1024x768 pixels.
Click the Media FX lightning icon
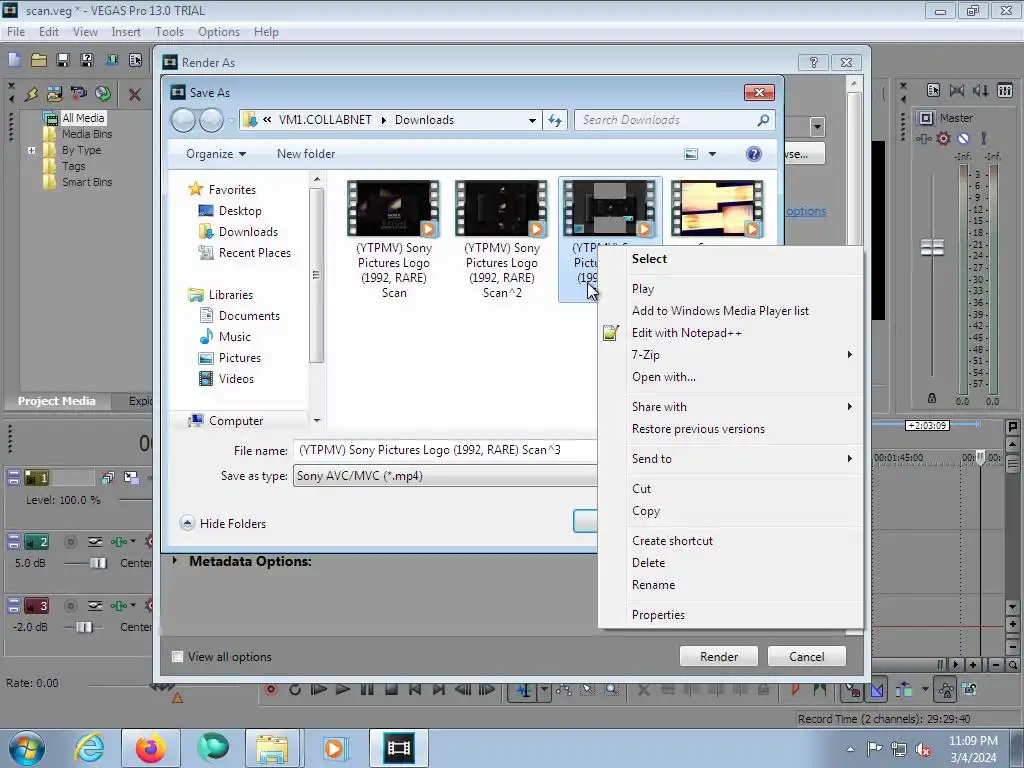(31, 94)
